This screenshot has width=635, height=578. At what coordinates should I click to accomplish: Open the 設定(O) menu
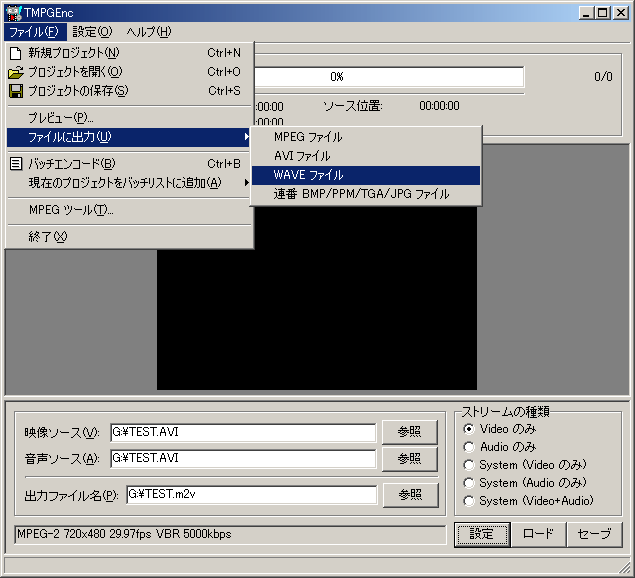tap(92, 32)
